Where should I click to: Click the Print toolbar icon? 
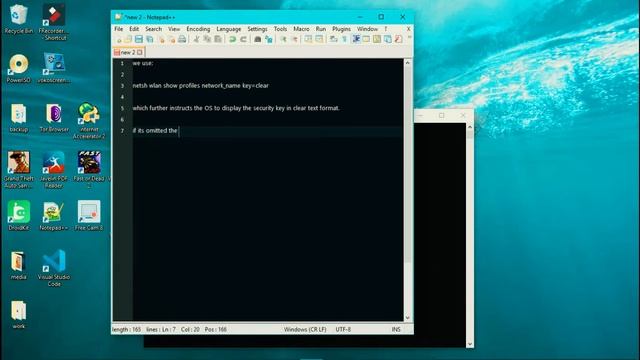coord(182,39)
